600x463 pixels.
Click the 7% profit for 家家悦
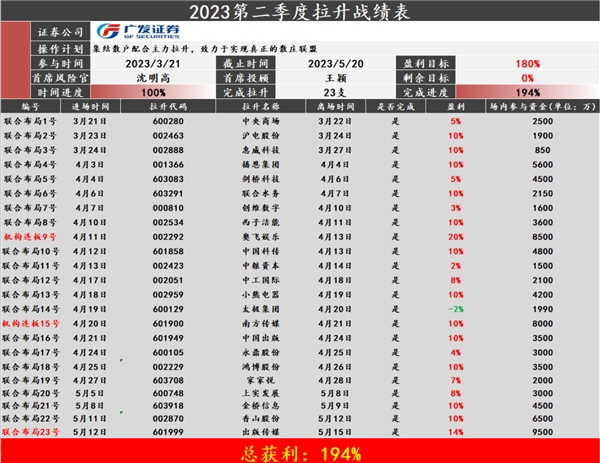click(x=455, y=380)
